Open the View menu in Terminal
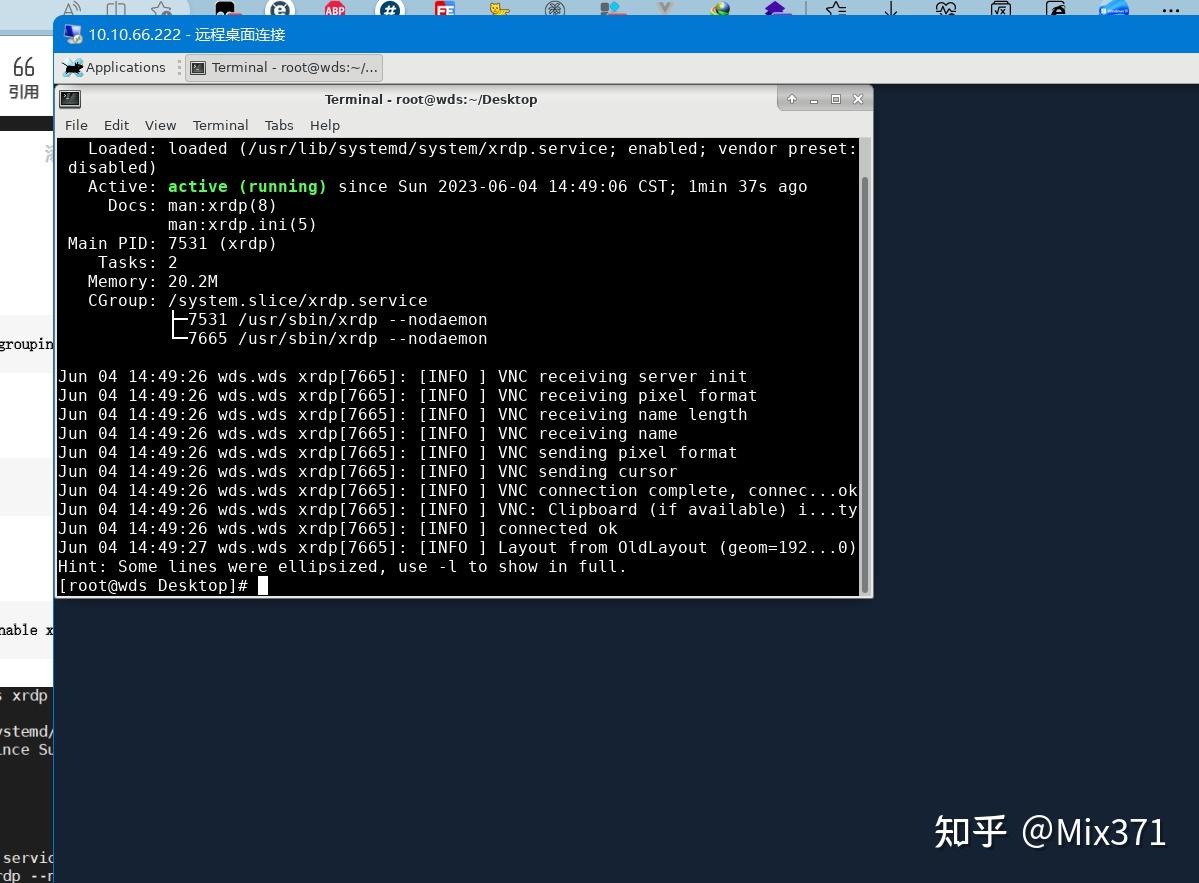Viewport: 1199px width, 883px height. pyautogui.click(x=160, y=125)
